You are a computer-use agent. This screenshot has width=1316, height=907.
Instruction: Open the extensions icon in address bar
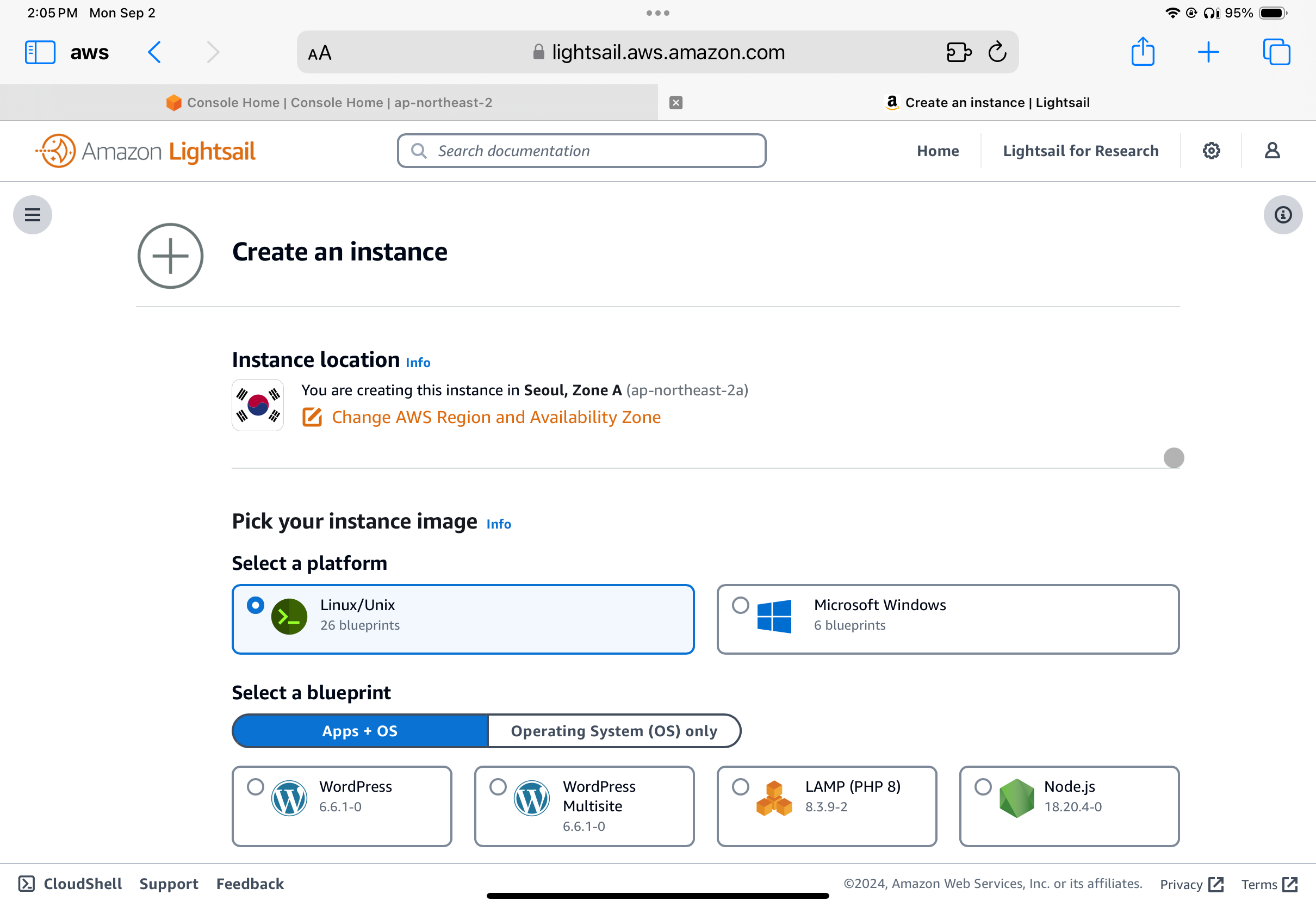(959, 52)
